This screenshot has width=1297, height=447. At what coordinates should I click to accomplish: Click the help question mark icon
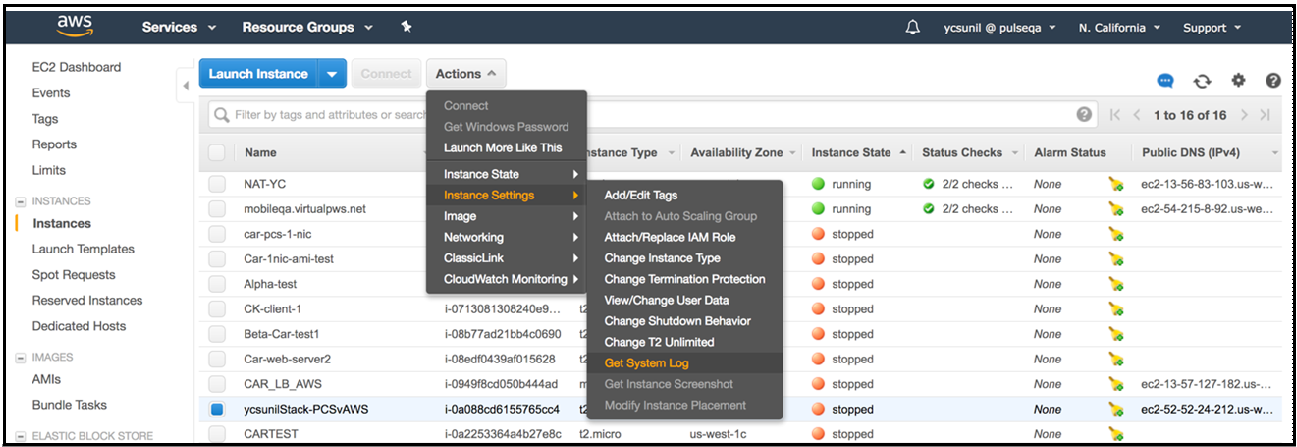click(1273, 81)
